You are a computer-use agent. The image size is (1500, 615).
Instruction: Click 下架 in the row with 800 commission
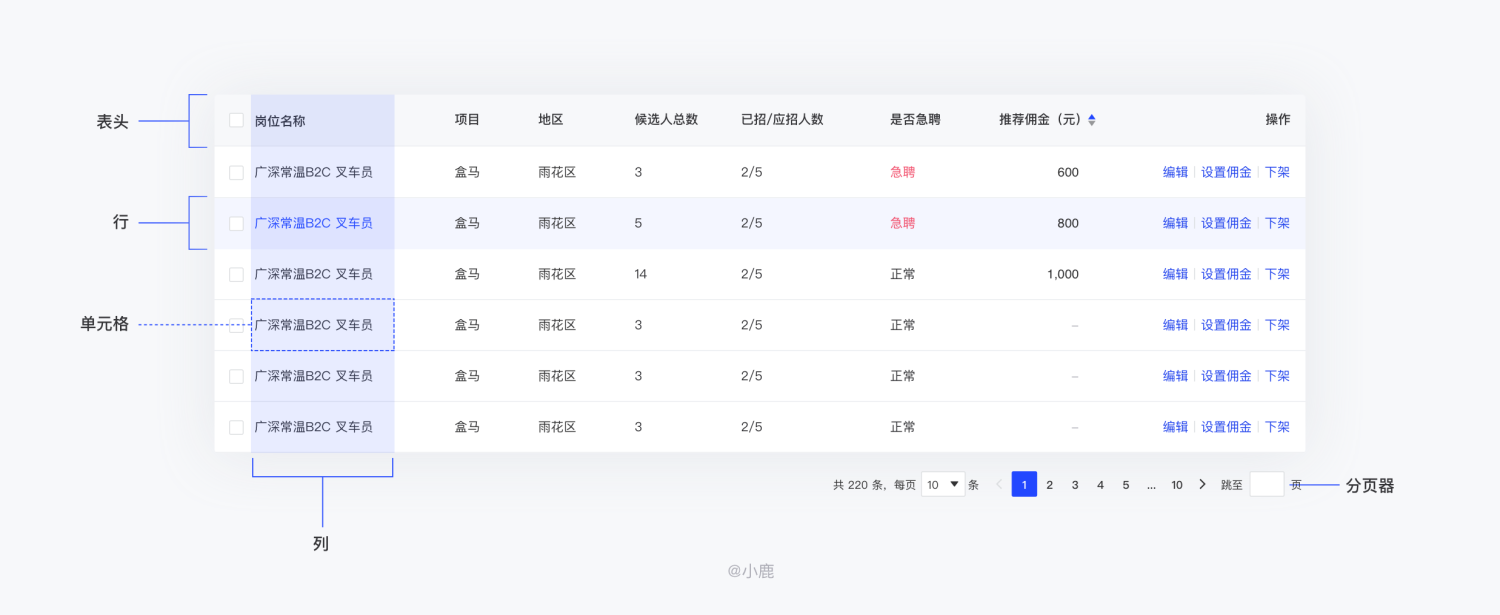pyautogui.click(x=1277, y=223)
